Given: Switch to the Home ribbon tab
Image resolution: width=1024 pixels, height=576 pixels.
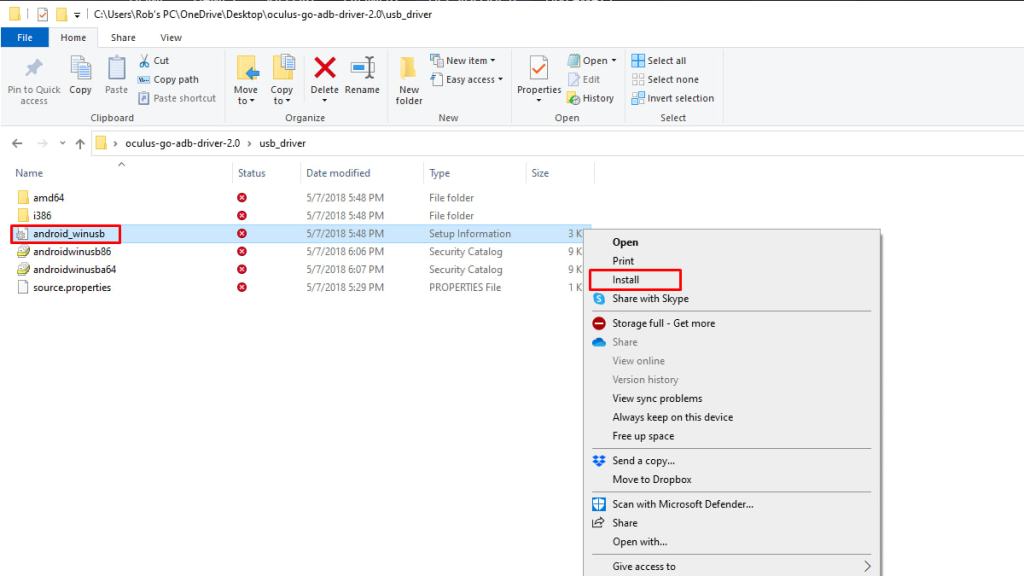Looking at the screenshot, I should [73, 38].
